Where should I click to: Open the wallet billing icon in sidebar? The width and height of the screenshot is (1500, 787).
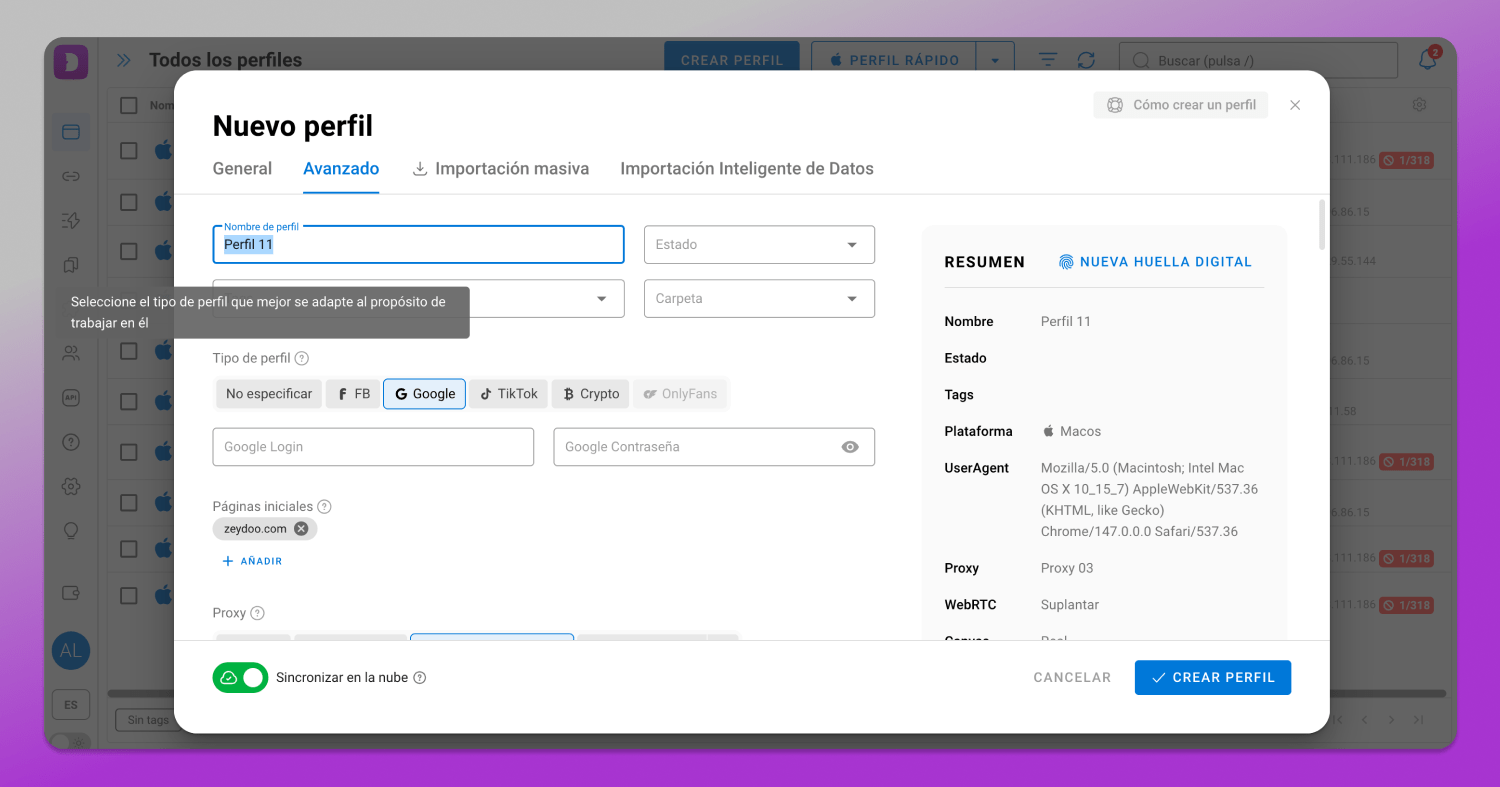click(x=71, y=593)
